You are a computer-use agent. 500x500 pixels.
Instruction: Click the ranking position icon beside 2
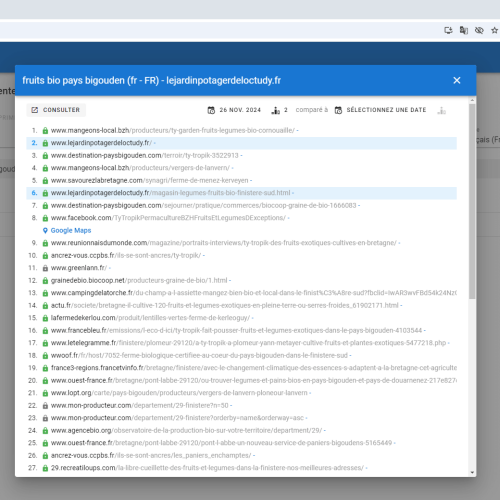pyautogui.click(x=276, y=110)
